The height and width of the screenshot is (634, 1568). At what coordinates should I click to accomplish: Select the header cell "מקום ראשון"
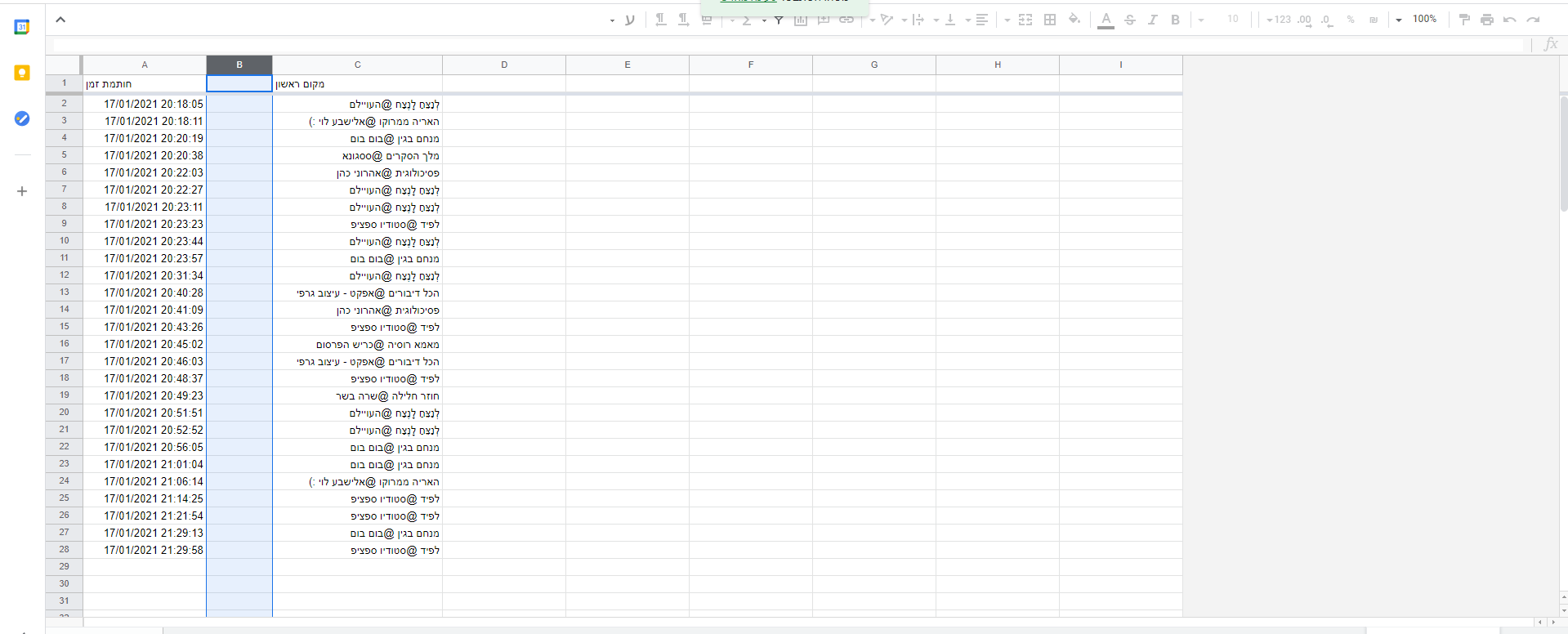click(x=357, y=83)
